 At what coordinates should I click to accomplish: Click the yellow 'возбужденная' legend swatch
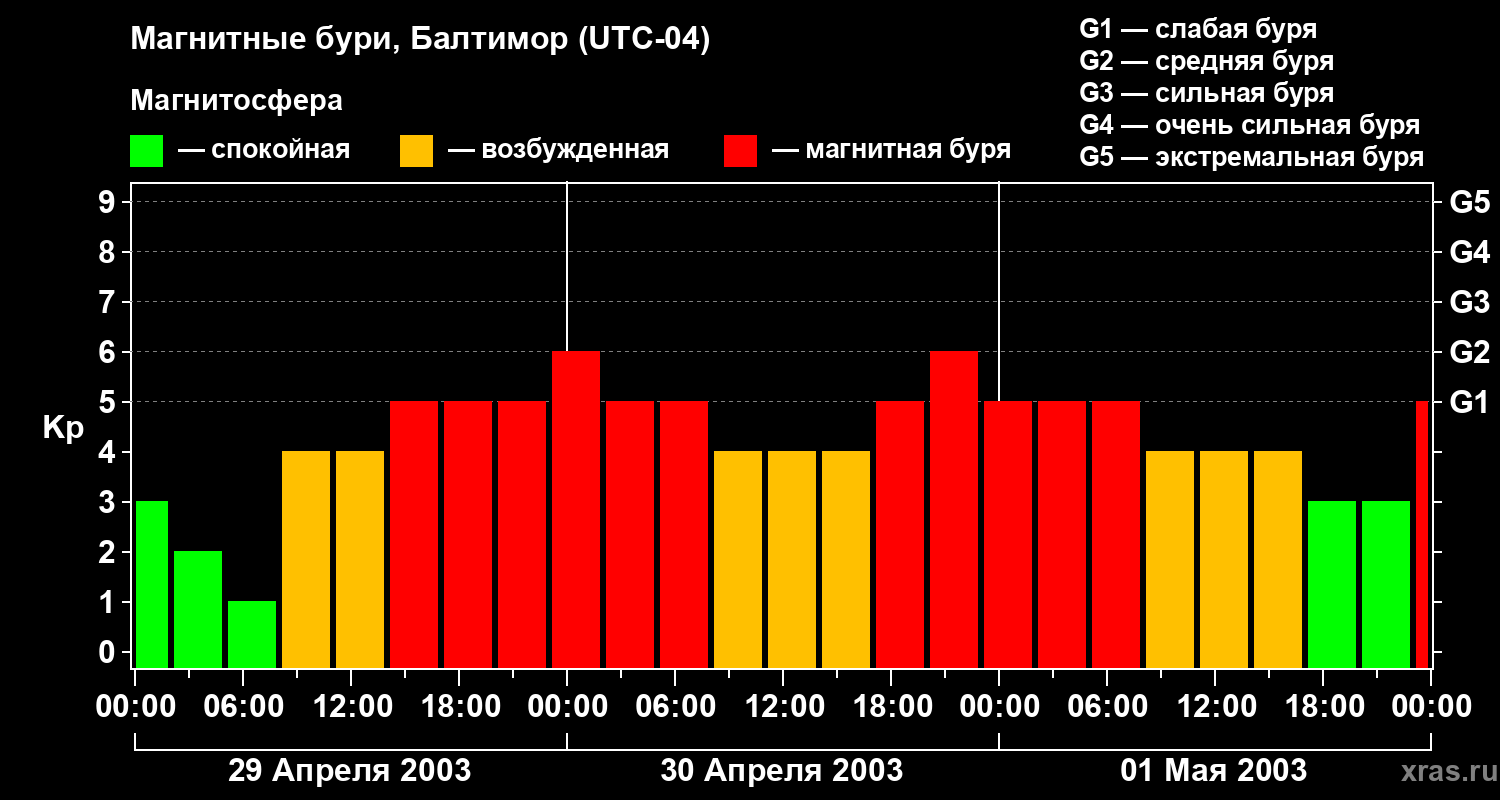[416, 151]
